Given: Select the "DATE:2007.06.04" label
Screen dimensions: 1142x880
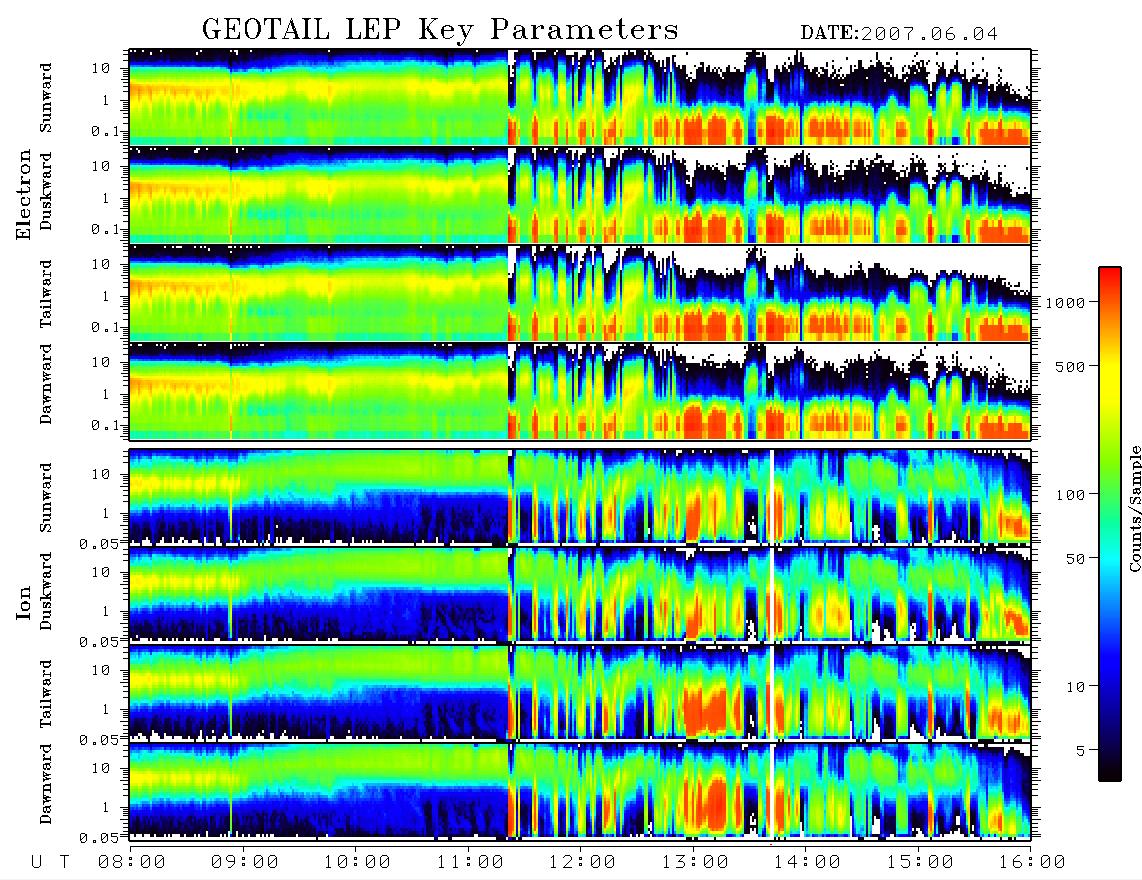Looking at the screenshot, I should [899, 34].
